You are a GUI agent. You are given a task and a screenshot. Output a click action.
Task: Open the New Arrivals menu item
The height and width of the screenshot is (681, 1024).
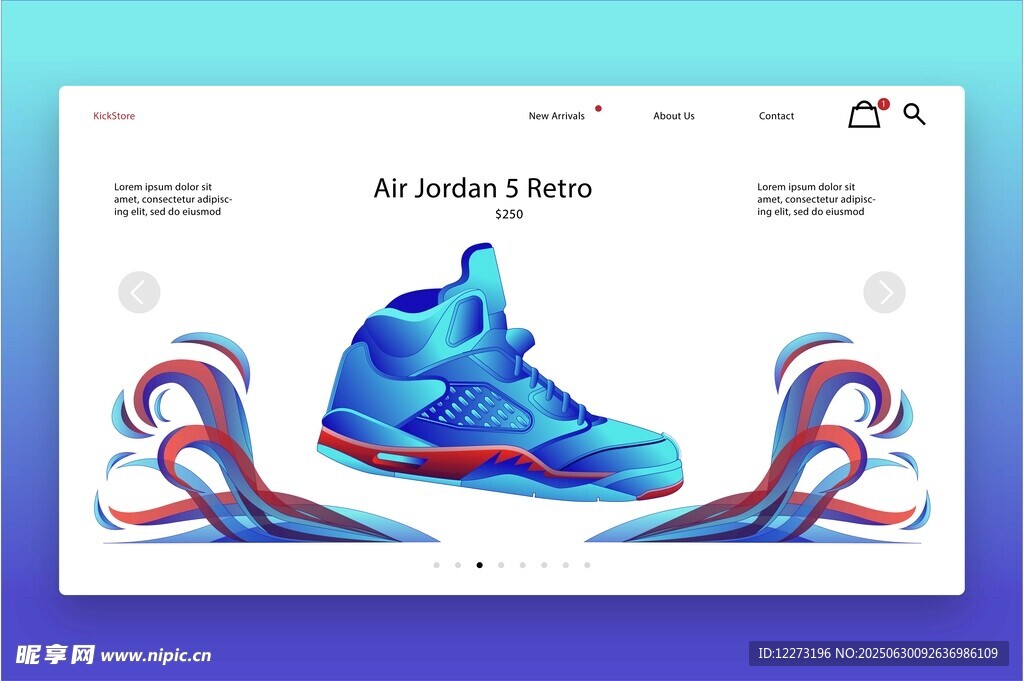coord(556,116)
